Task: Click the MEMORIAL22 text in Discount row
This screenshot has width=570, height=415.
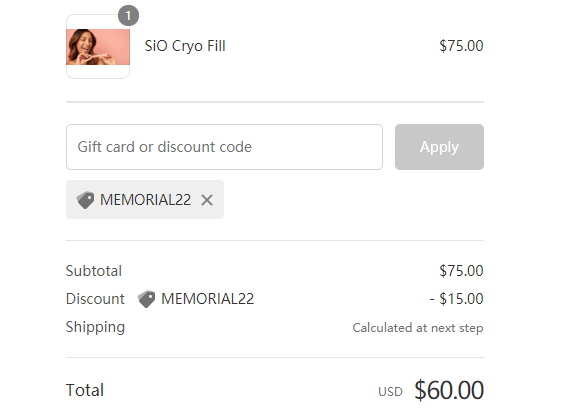Action: 208,299
